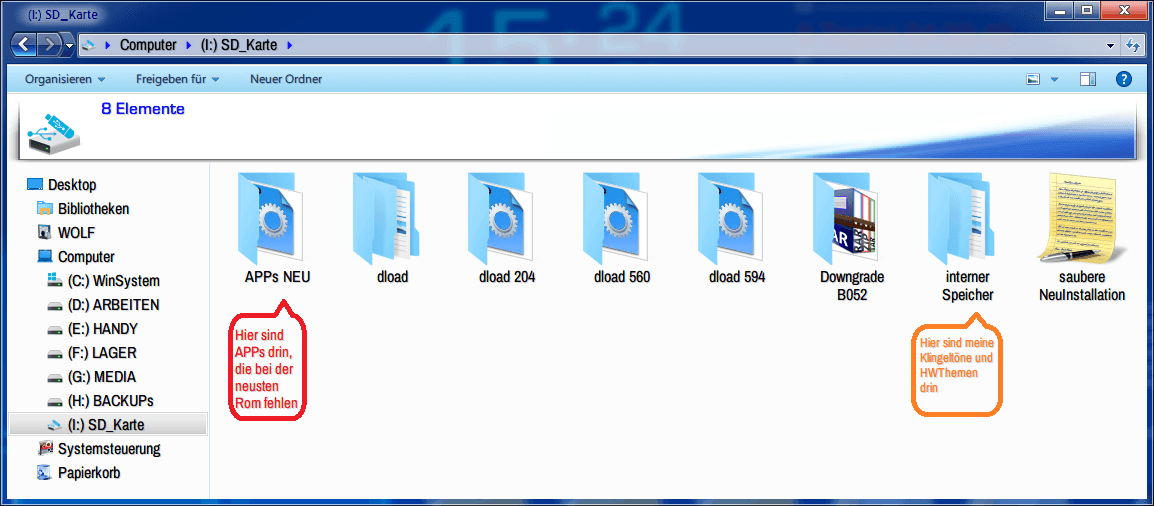
Task: Select the (F:) LAGER drive
Action: pyautogui.click(x=102, y=353)
